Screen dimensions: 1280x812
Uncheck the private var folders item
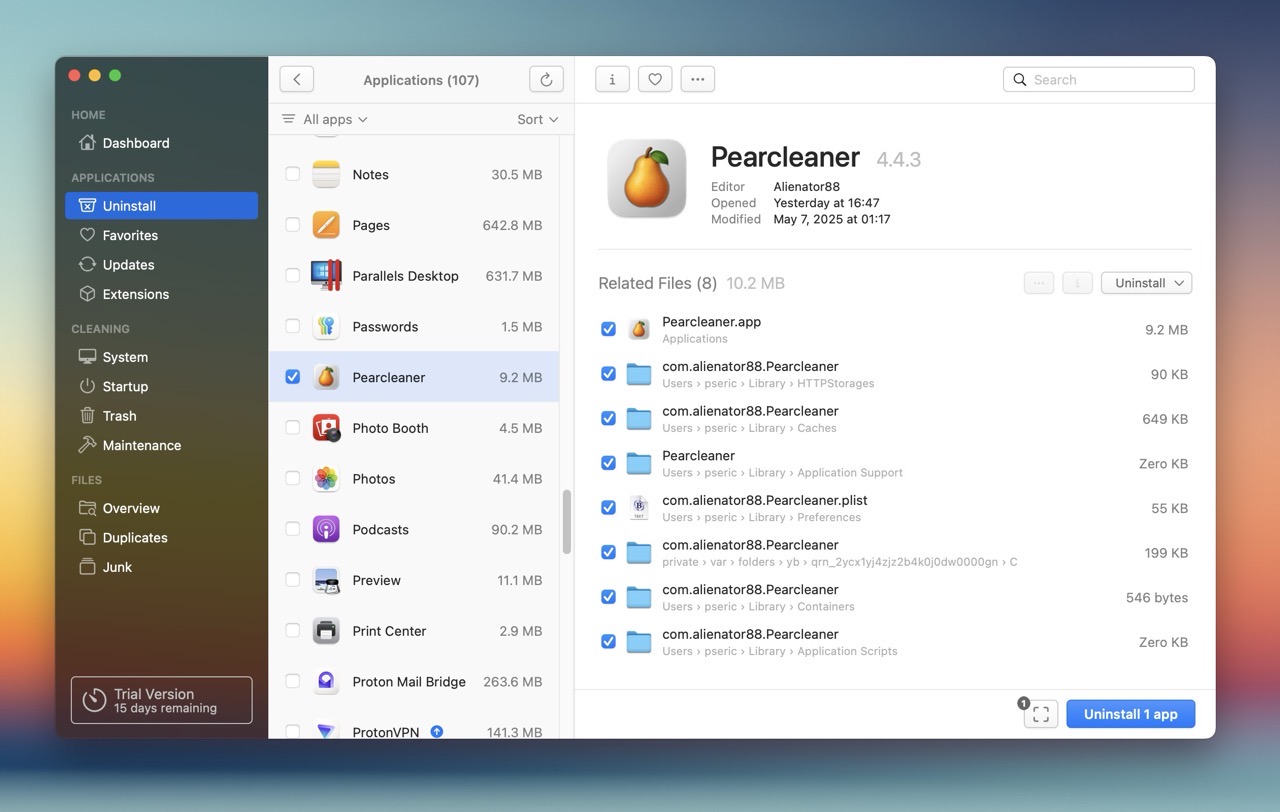pyautogui.click(x=608, y=552)
